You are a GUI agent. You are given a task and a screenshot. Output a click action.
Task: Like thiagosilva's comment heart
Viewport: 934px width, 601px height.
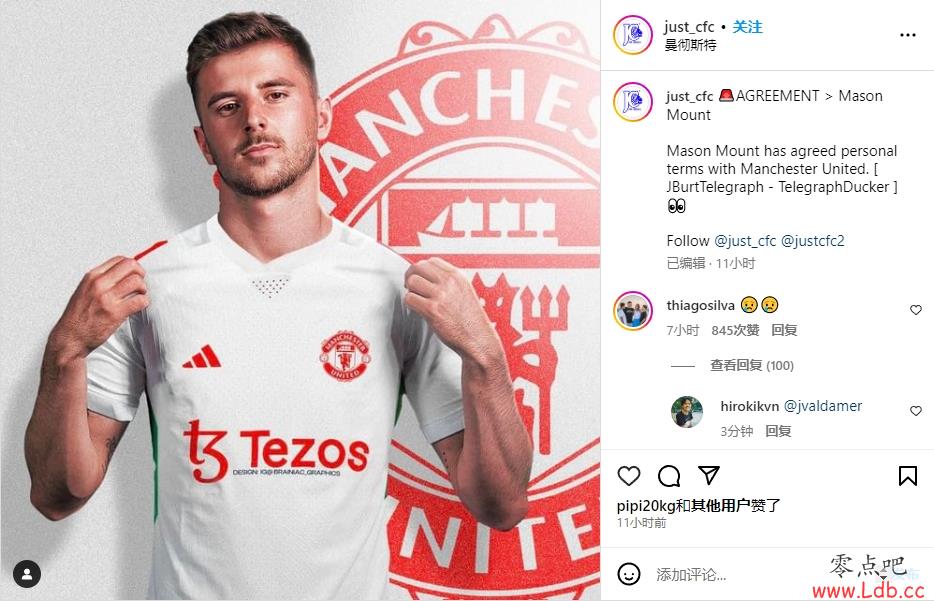916,310
